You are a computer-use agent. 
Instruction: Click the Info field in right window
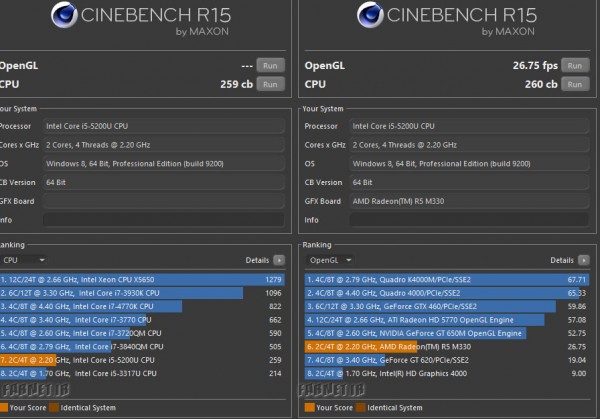pyautogui.click(x=469, y=220)
